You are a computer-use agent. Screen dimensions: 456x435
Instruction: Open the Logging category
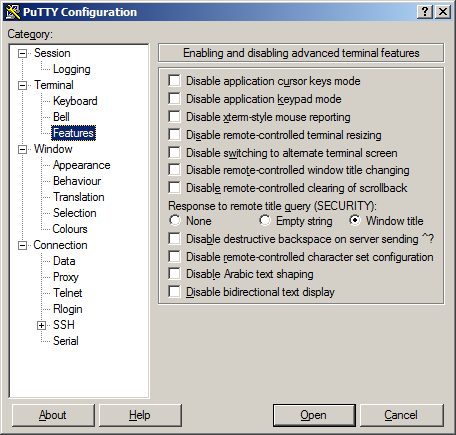(72, 69)
